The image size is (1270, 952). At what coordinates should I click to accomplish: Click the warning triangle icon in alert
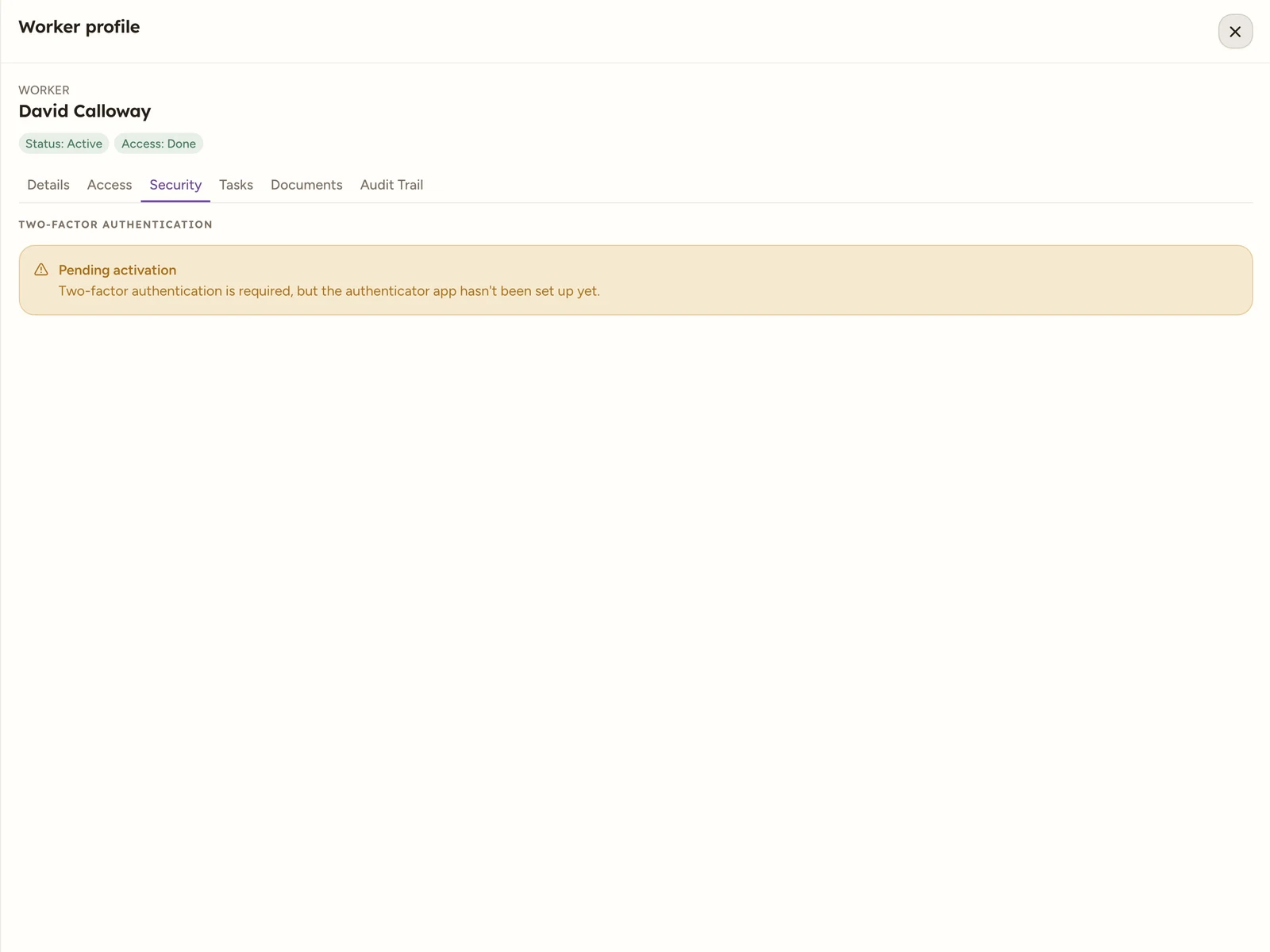(41, 270)
